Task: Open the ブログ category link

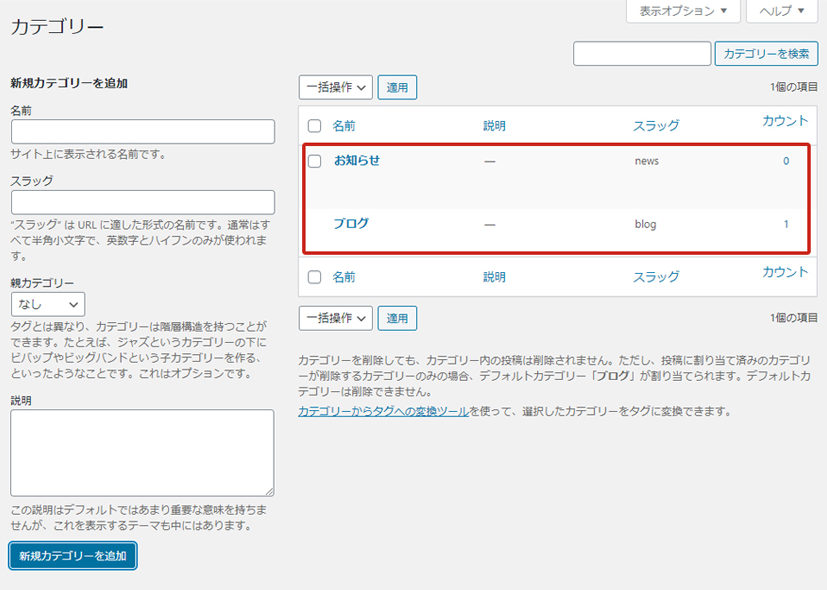Action: [x=351, y=223]
